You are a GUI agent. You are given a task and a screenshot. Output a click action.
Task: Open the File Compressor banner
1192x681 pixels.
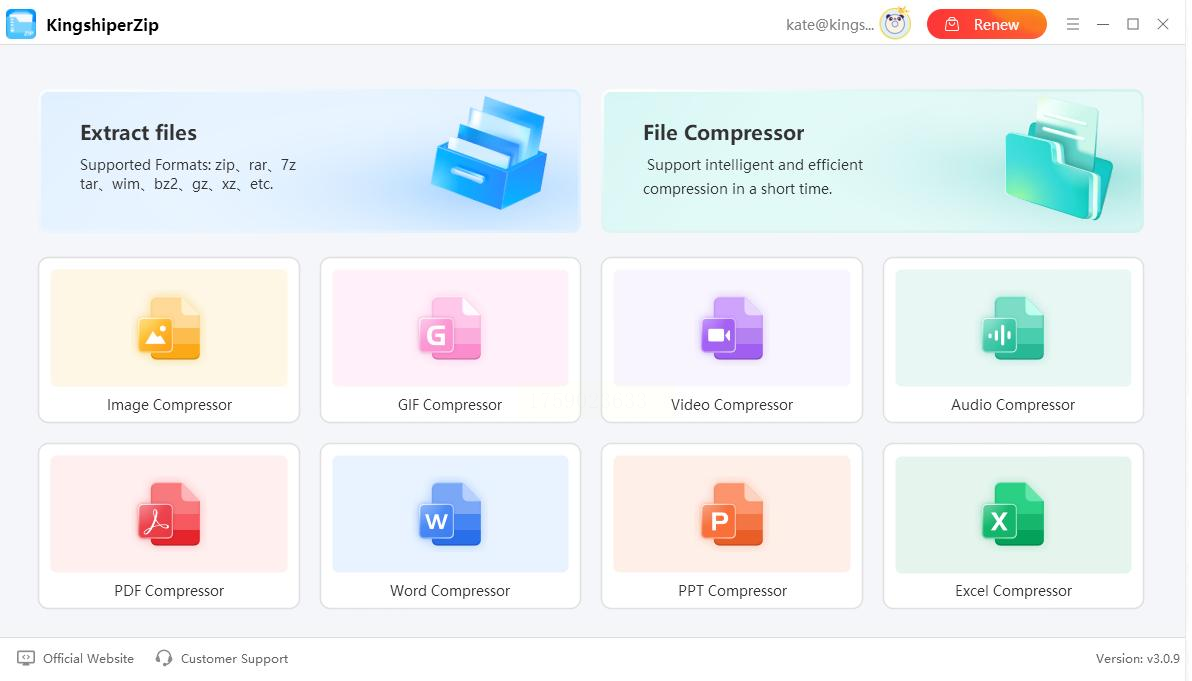click(872, 160)
